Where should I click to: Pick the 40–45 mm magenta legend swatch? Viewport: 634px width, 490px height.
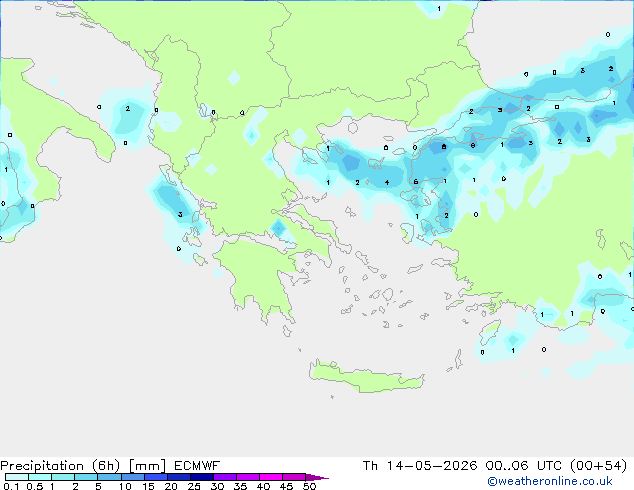pyautogui.click(x=271, y=477)
